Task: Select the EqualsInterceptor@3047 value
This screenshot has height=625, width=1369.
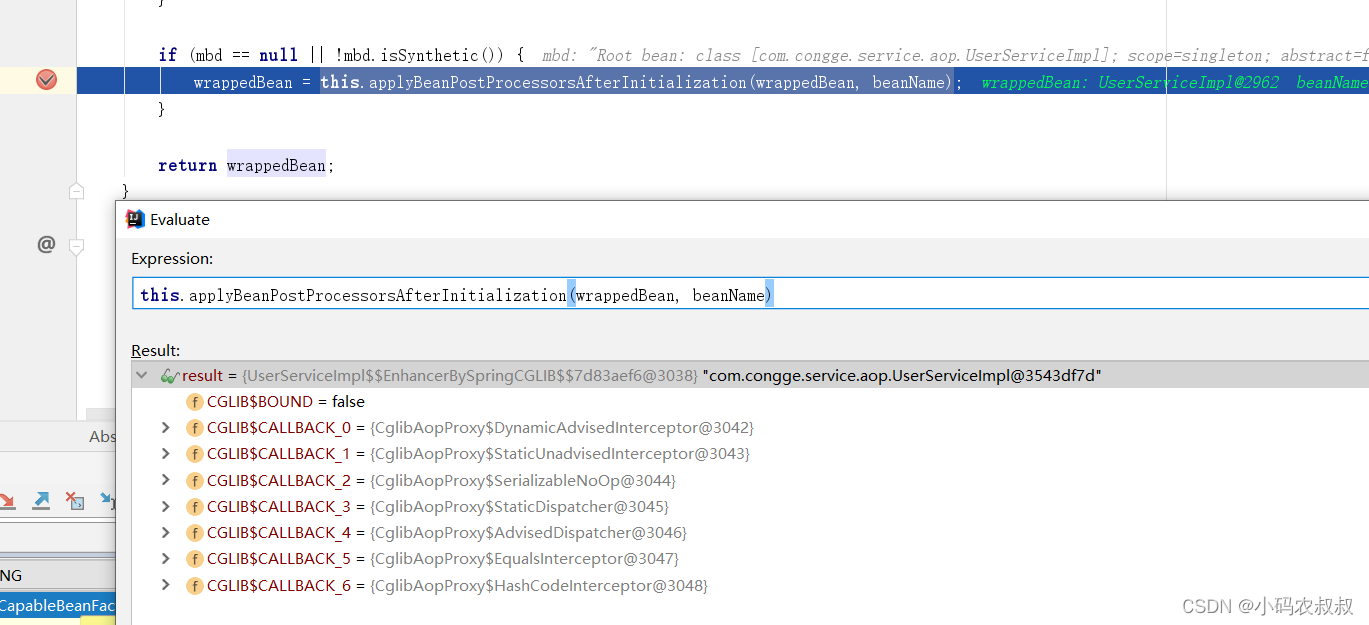Action: pos(524,559)
